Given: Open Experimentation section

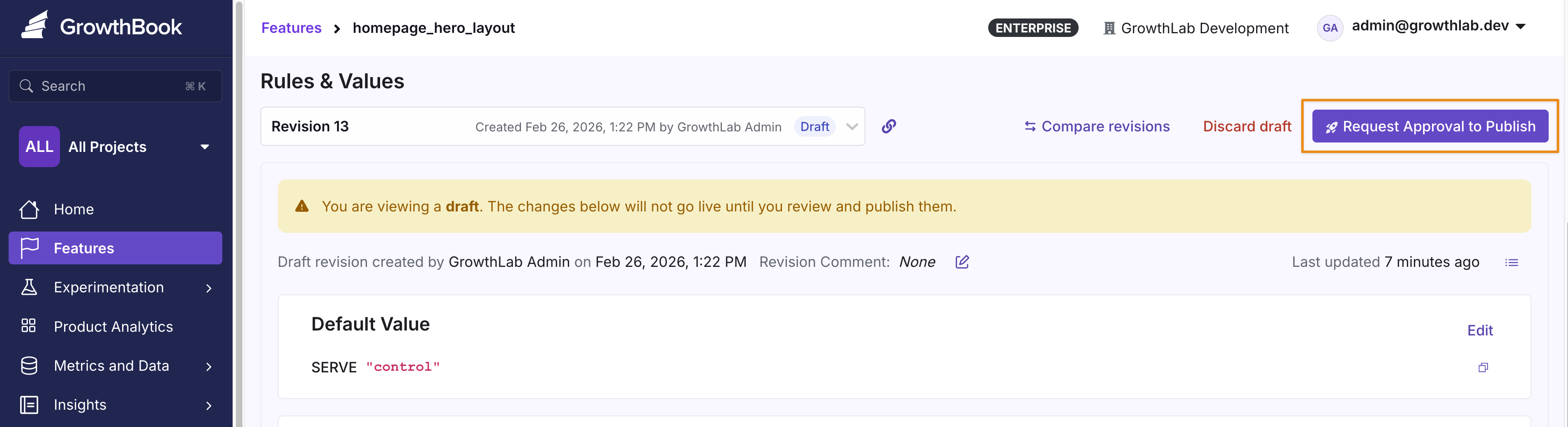Looking at the screenshot, I should 115,287.
